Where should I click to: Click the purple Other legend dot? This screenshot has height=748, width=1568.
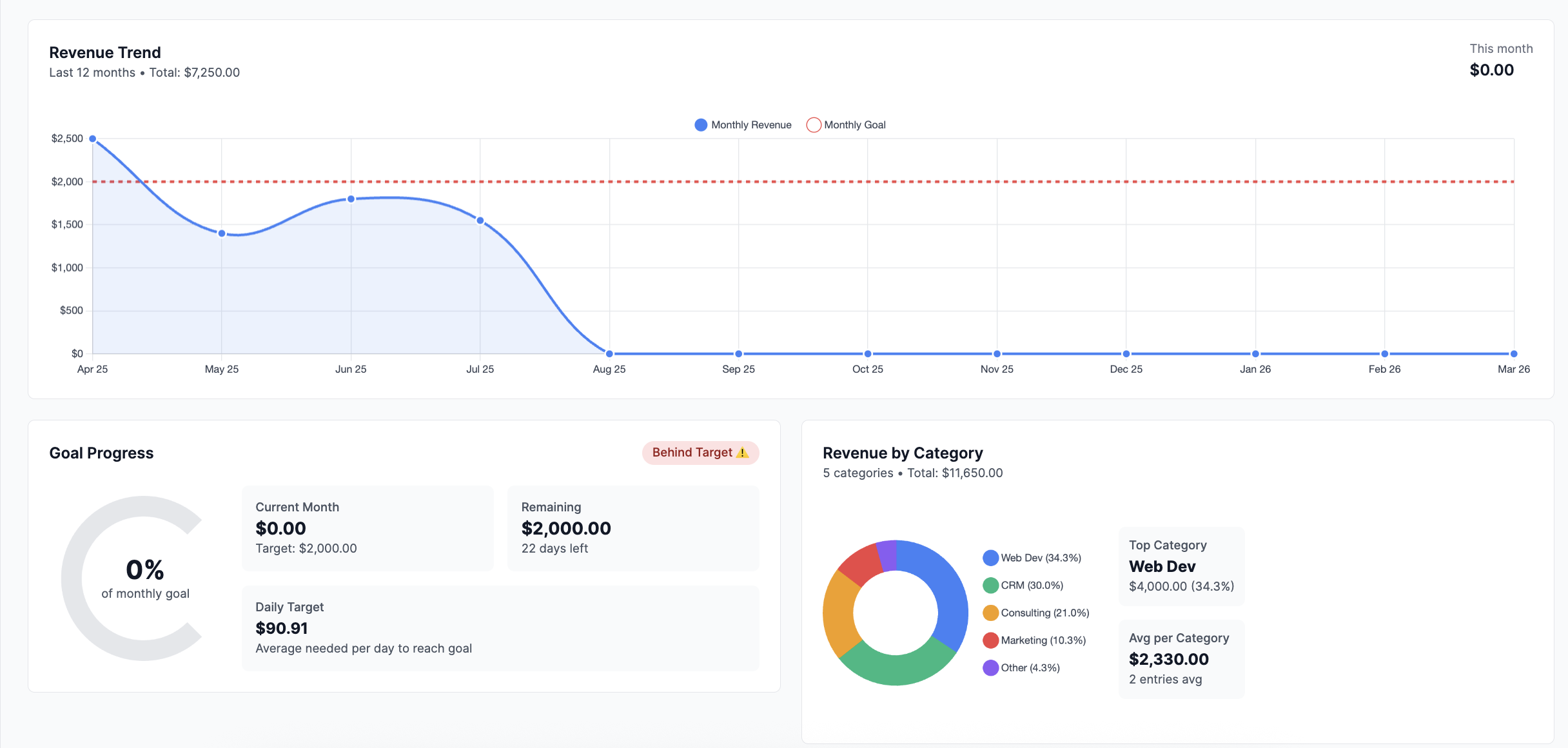coord(990,667)
